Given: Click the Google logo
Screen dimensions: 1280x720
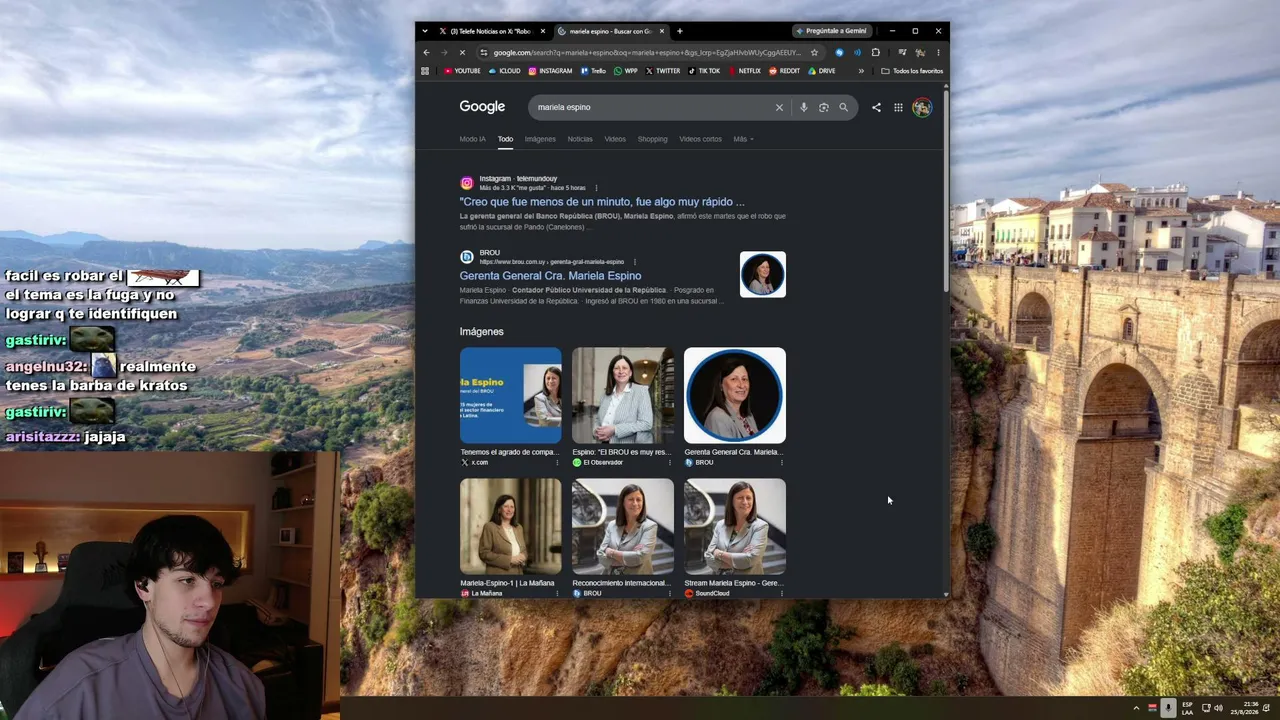Looking at the screenshot, I should (482, 107).
